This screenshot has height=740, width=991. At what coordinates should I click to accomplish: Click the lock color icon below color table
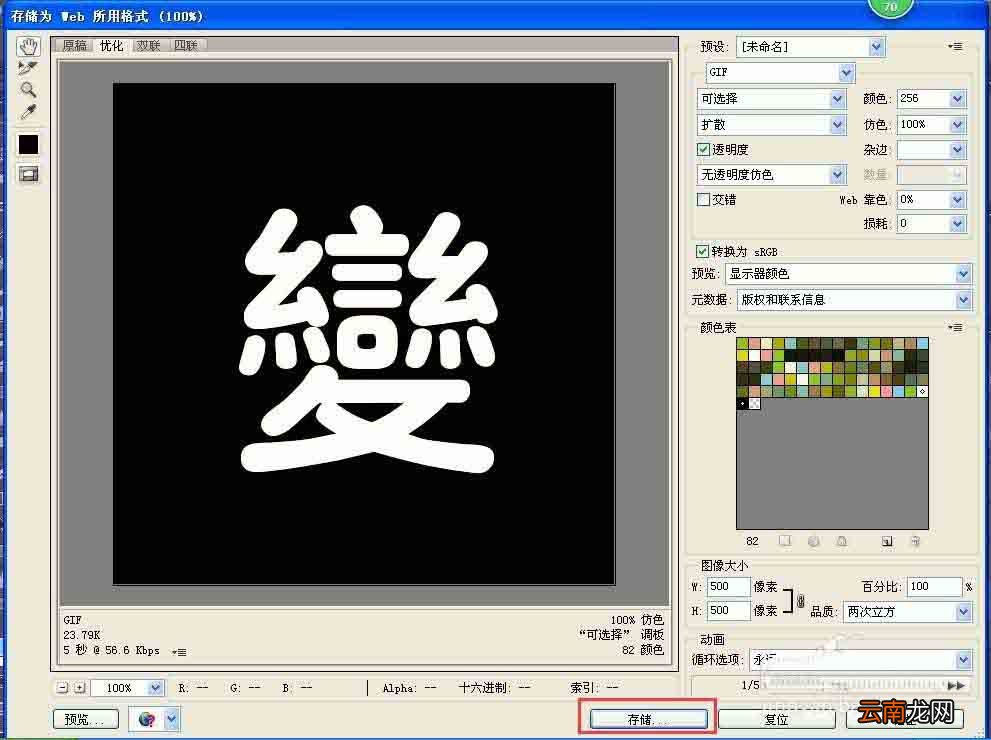842,541
